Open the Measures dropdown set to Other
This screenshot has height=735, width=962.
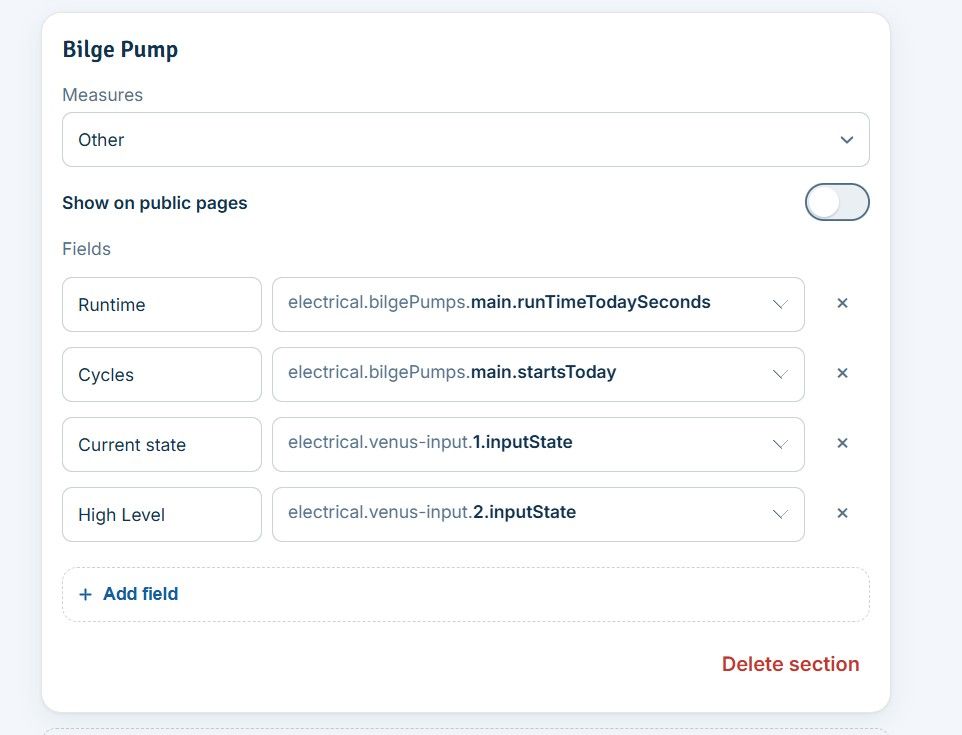(466, 139)
